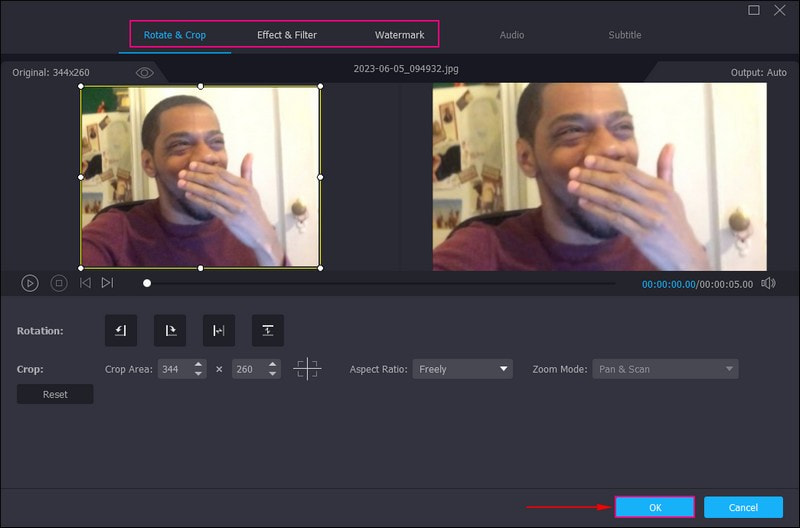This screenshot has width=800, height=528.
Task: Increase the crop width value
Action: tap(199, 365)
